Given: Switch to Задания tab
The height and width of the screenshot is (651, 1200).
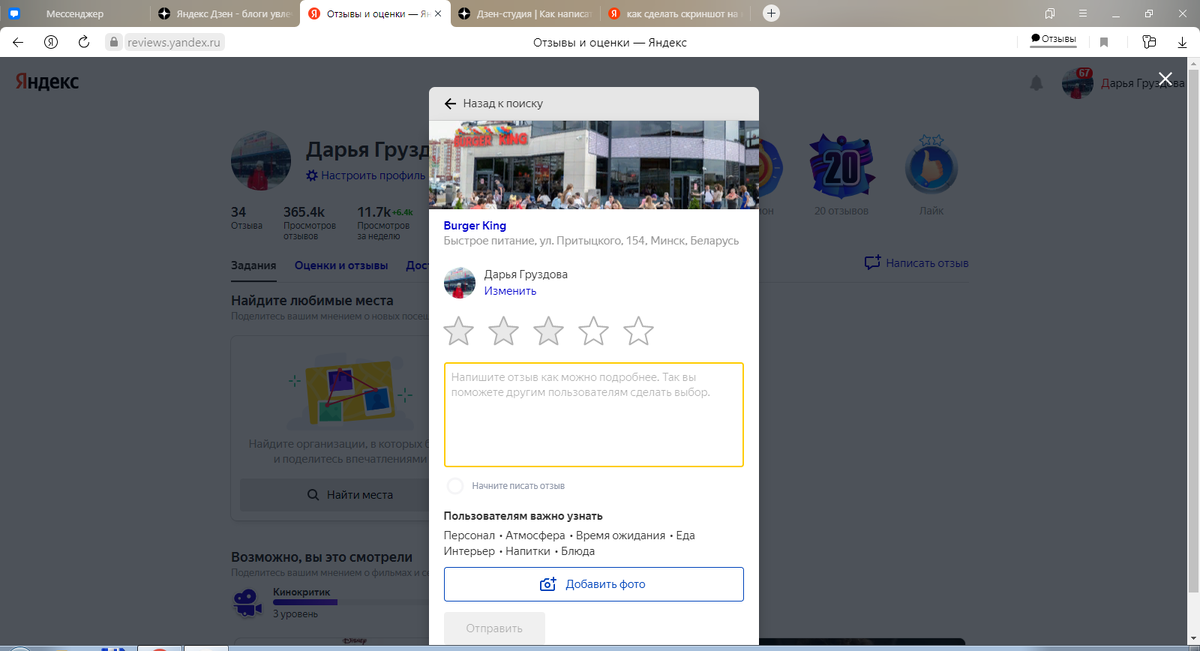Looking at the screenshot, I should pos(254,265).
